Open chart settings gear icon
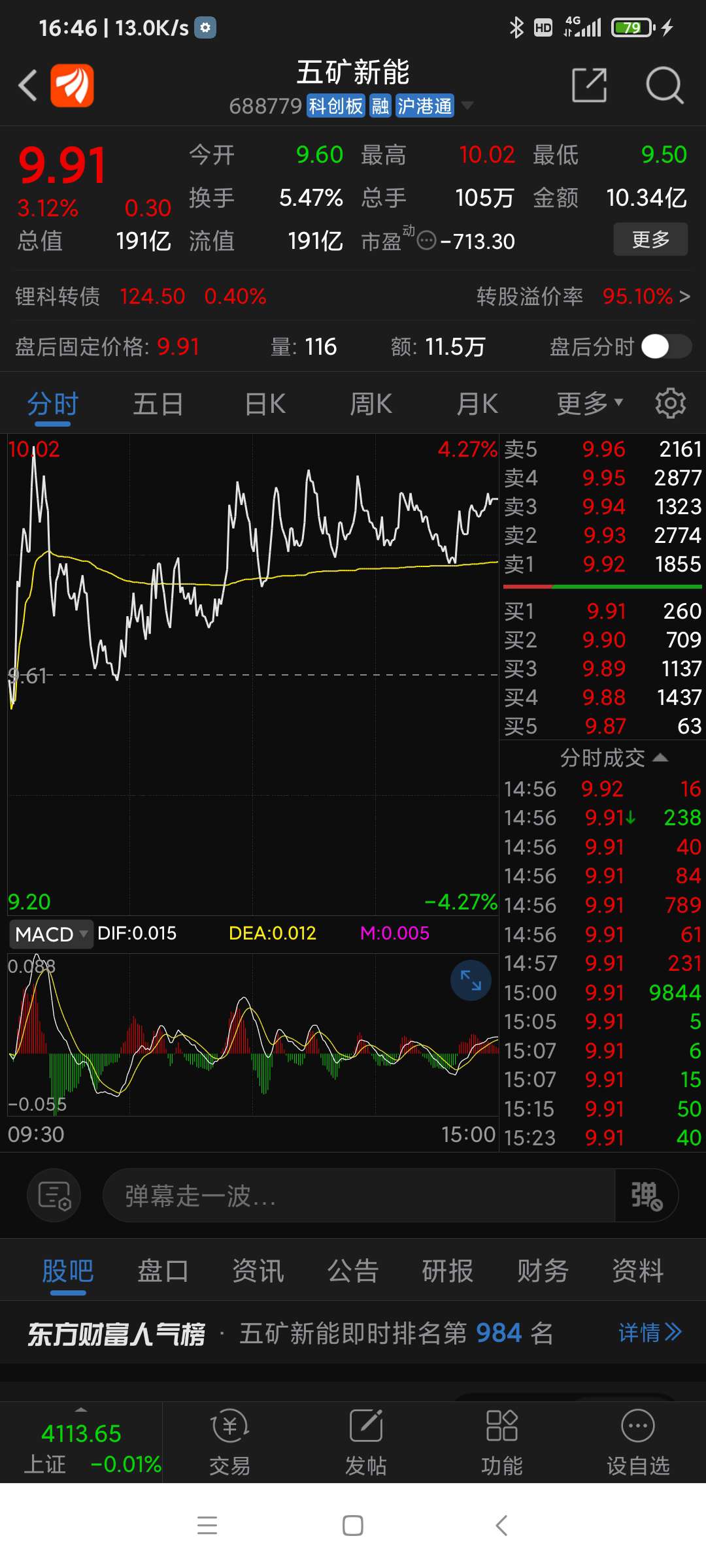Image resolution: width=706 pixels, height=1568 pixels. tap(670, 403)
